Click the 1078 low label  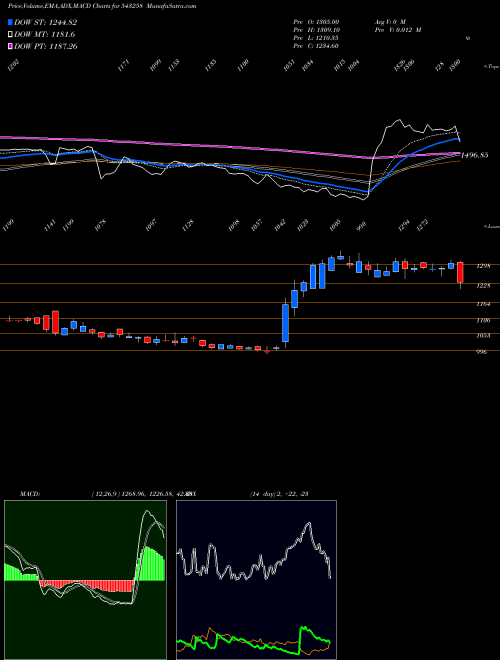coord(100,225)
